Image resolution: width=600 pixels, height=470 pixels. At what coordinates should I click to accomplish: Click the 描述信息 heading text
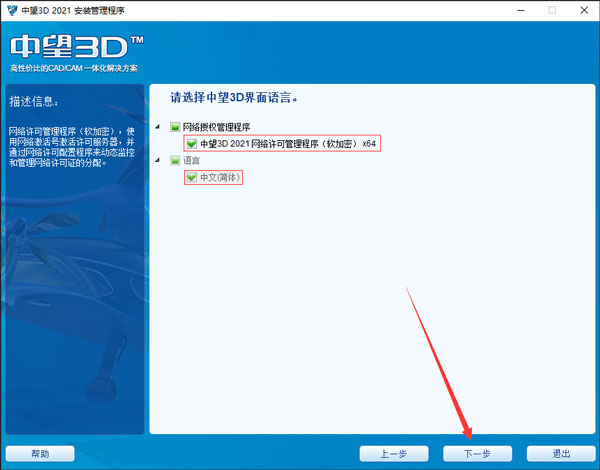click(x=34, y=101)
